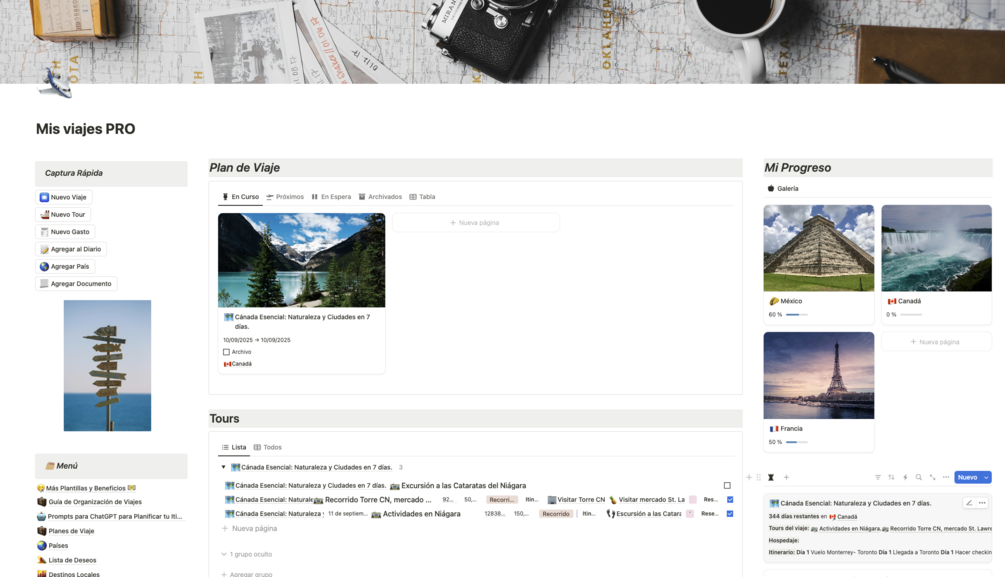Image resolution: width=1005 pixels, height=577 pixels.
Task: Select the Lista tab in Tours
Action: pos(234,447)
